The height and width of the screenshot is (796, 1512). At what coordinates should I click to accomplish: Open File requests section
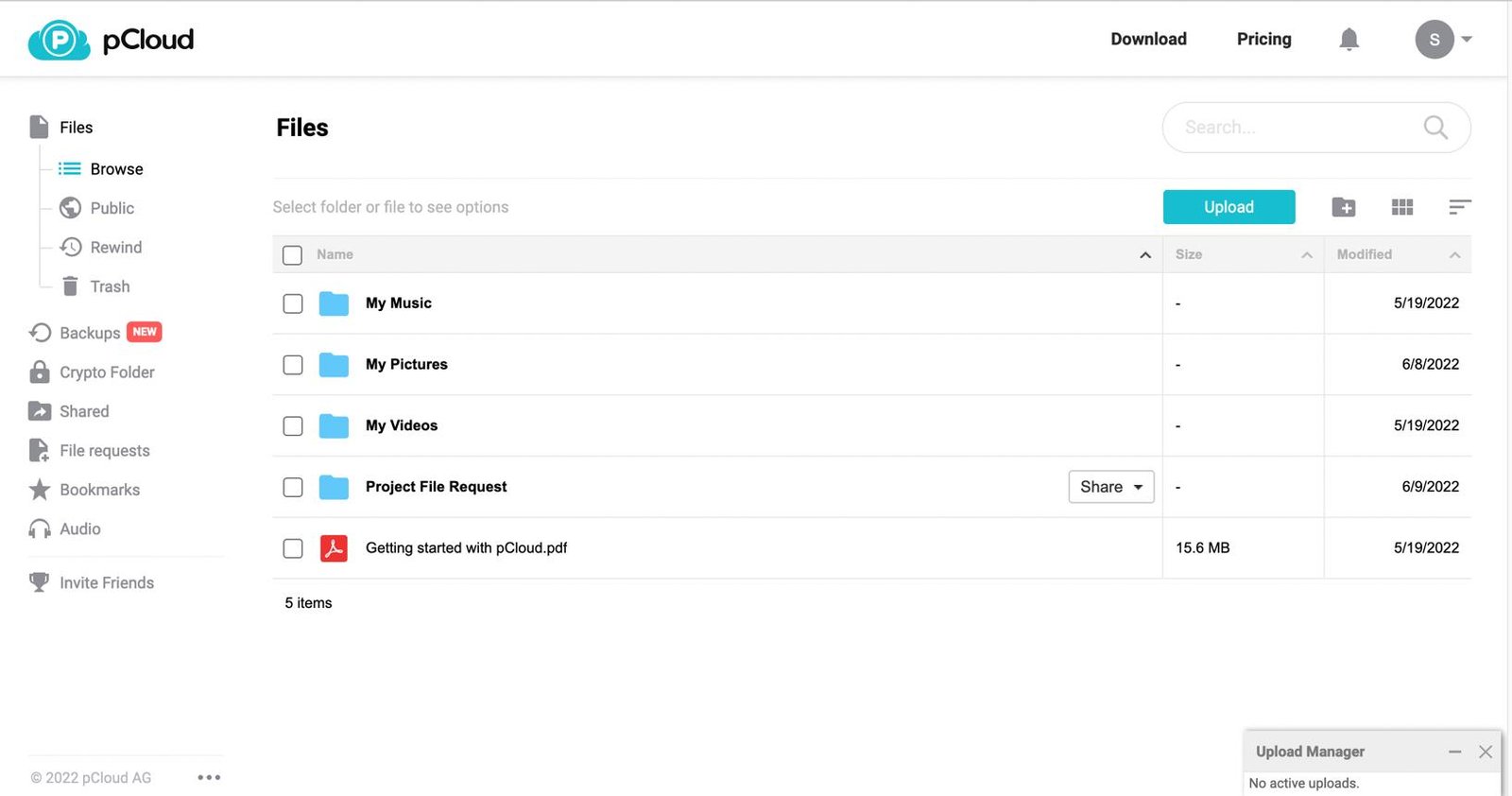[105, 451]
